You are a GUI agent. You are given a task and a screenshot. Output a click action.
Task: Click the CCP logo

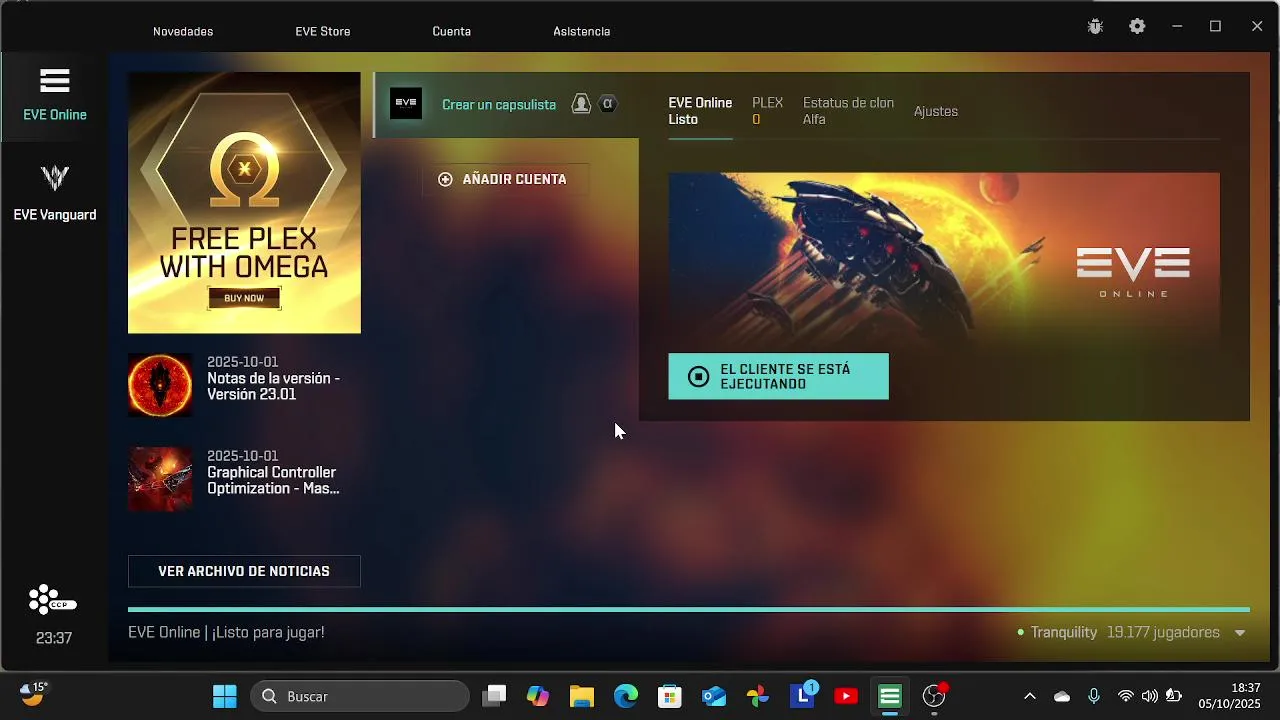(53, 600)
